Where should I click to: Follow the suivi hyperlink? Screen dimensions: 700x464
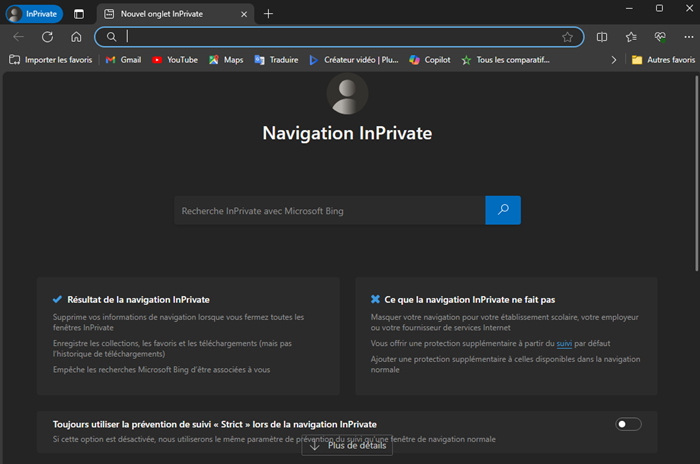(x=564, y=343)
